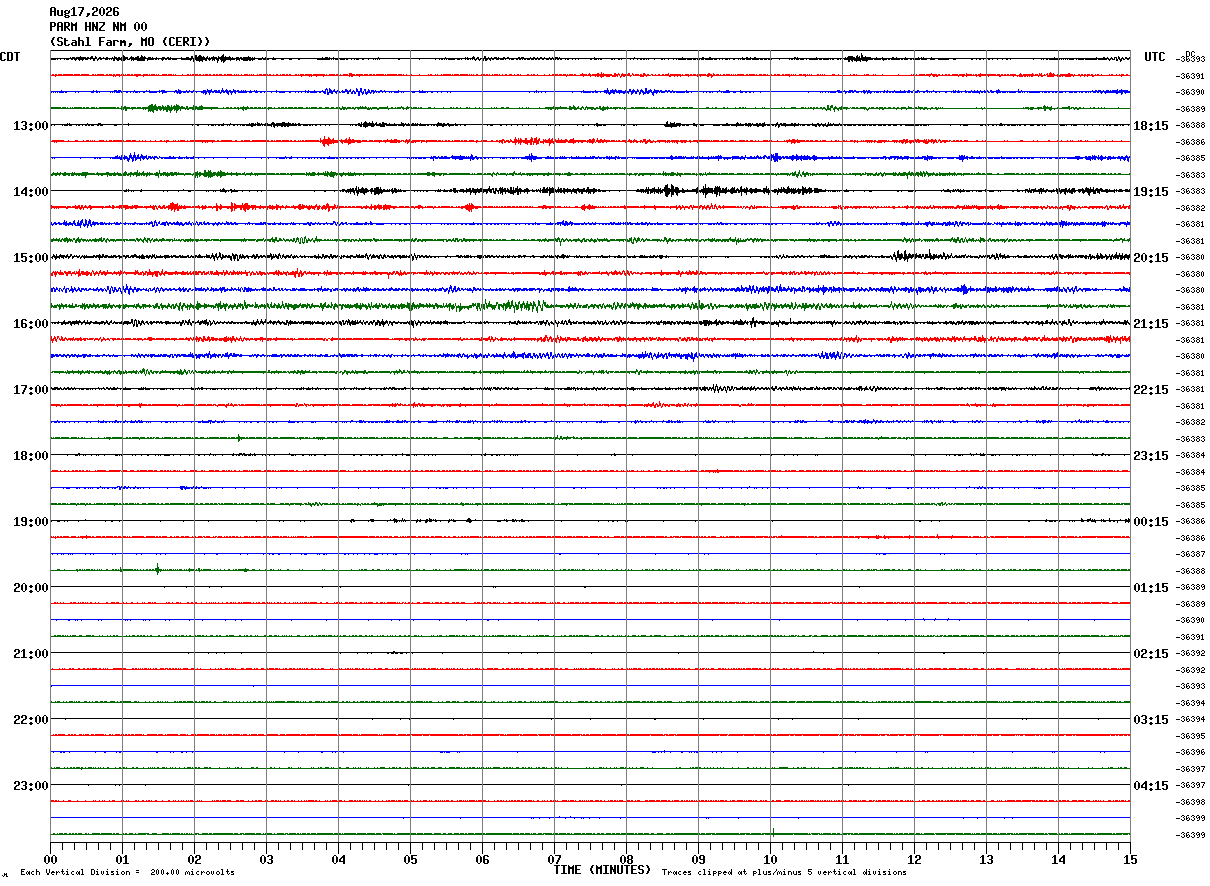Screen dimensions: 1210x886
Task: Select the 23:00 CDT row label
Action: coord(30,786)
